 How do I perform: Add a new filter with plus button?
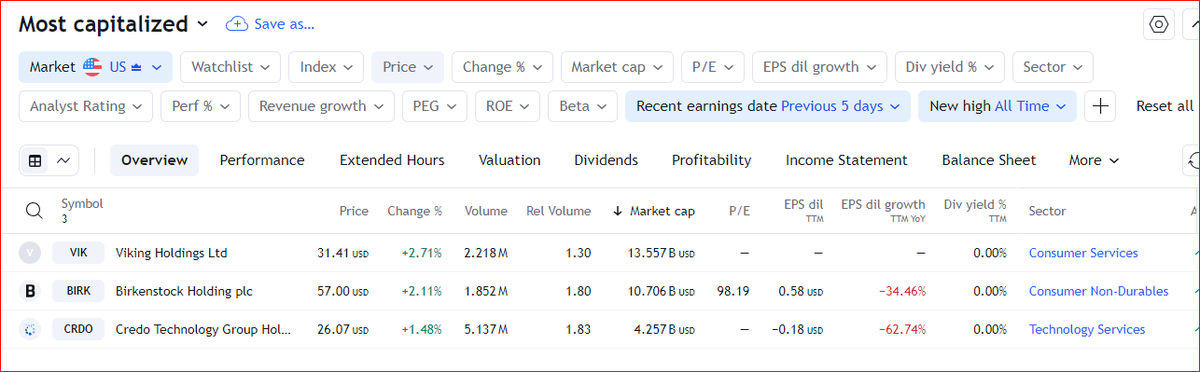tap(1101, 106)
